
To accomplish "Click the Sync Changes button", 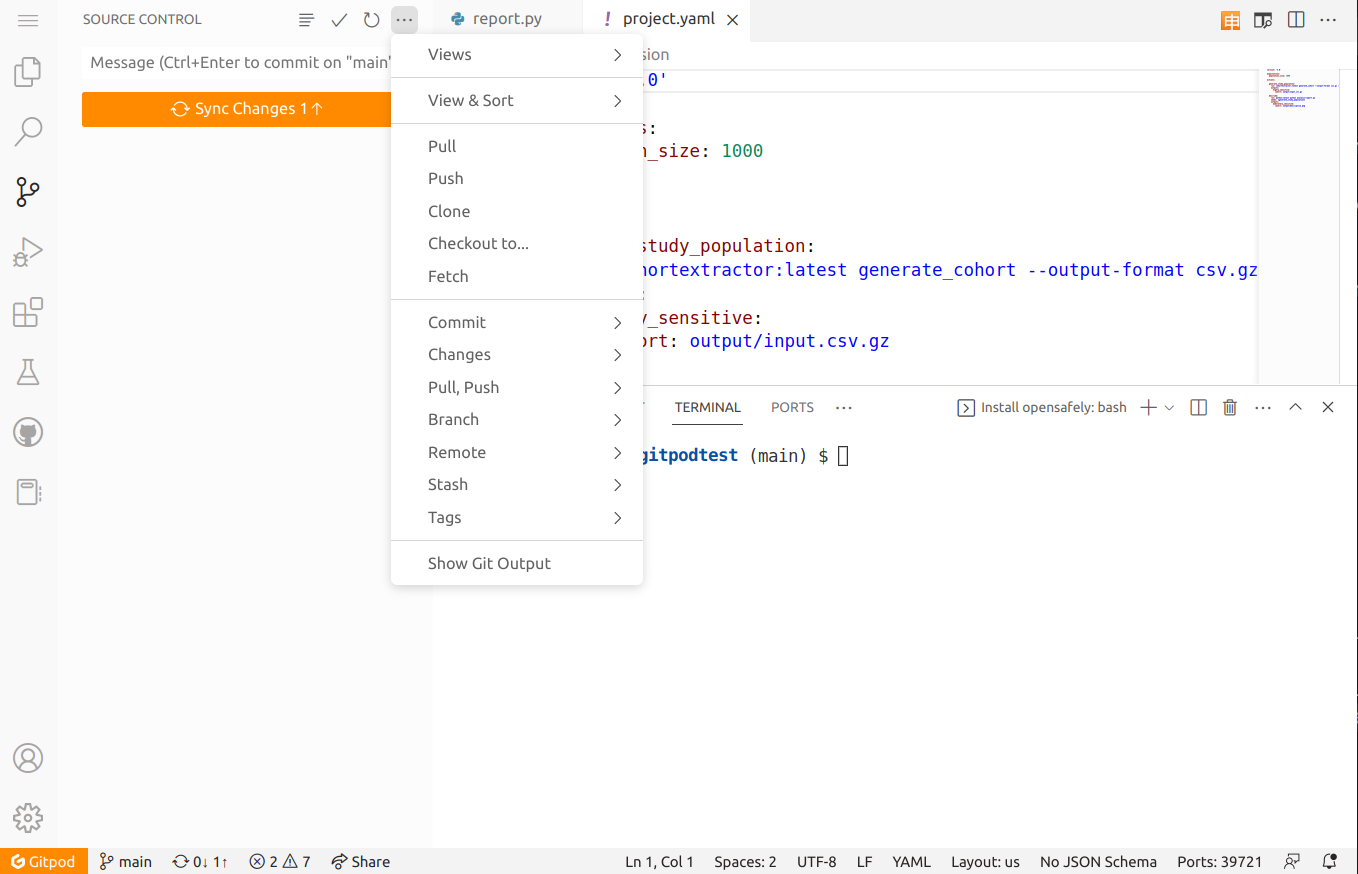I will pyautogui.click(x=237, y=109).
